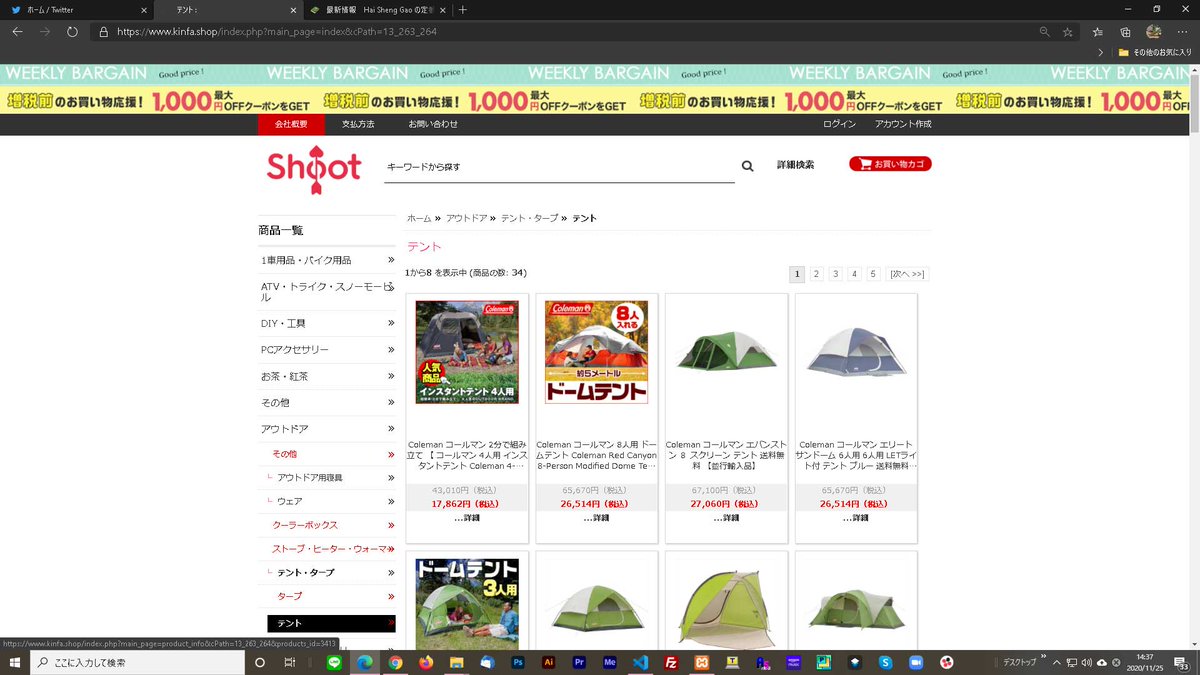Open the エバンストン 8 スクリーン テント thumbnail

[726, 352]
